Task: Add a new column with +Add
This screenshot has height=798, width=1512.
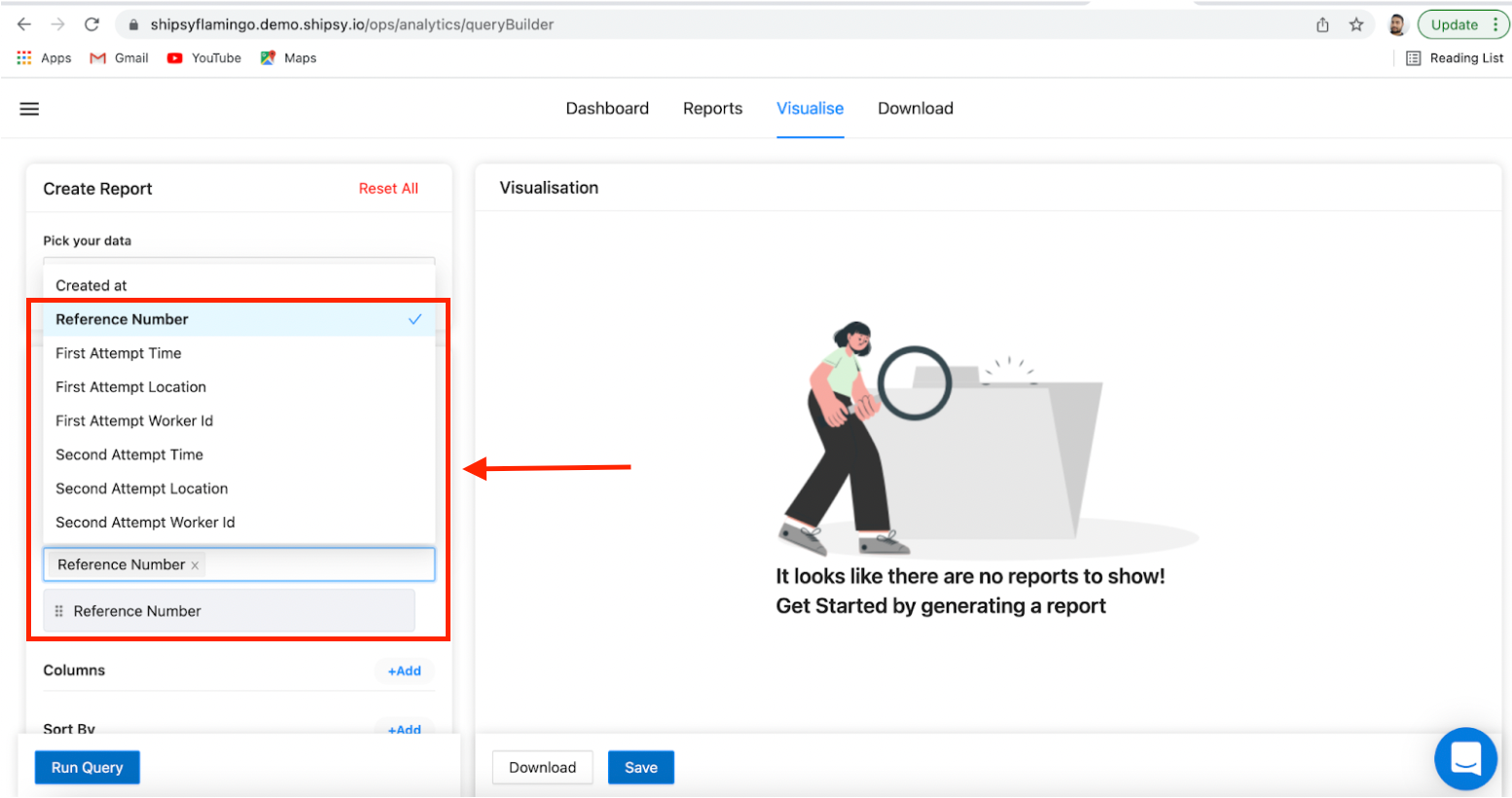Action: 404,671
